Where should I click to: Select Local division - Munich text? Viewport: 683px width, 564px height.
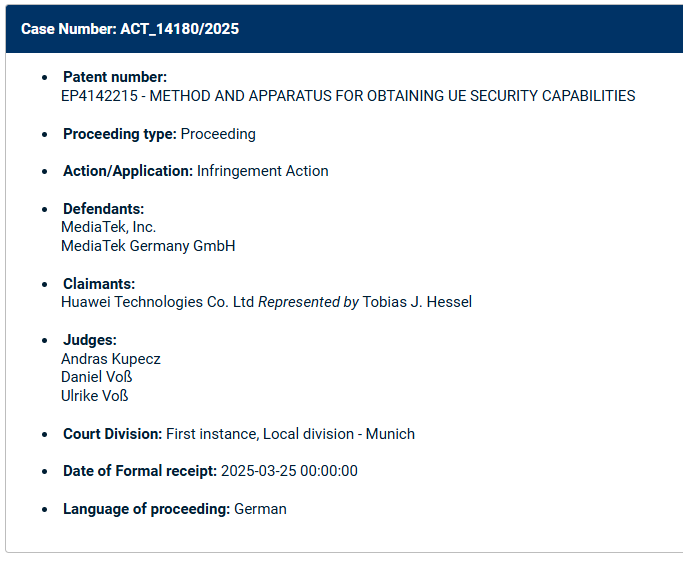click(339, 434)
